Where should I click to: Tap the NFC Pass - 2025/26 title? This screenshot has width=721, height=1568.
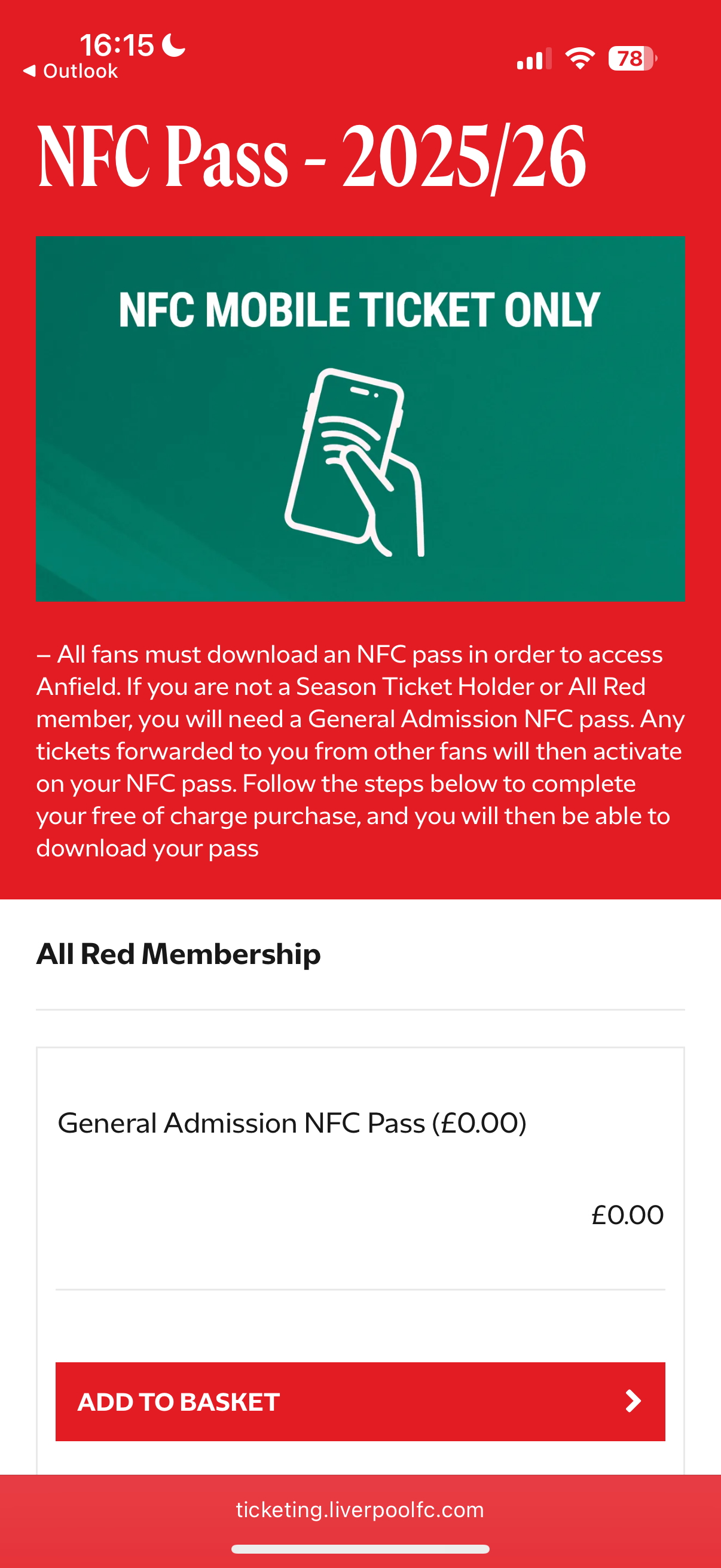[x=312, y=156]
